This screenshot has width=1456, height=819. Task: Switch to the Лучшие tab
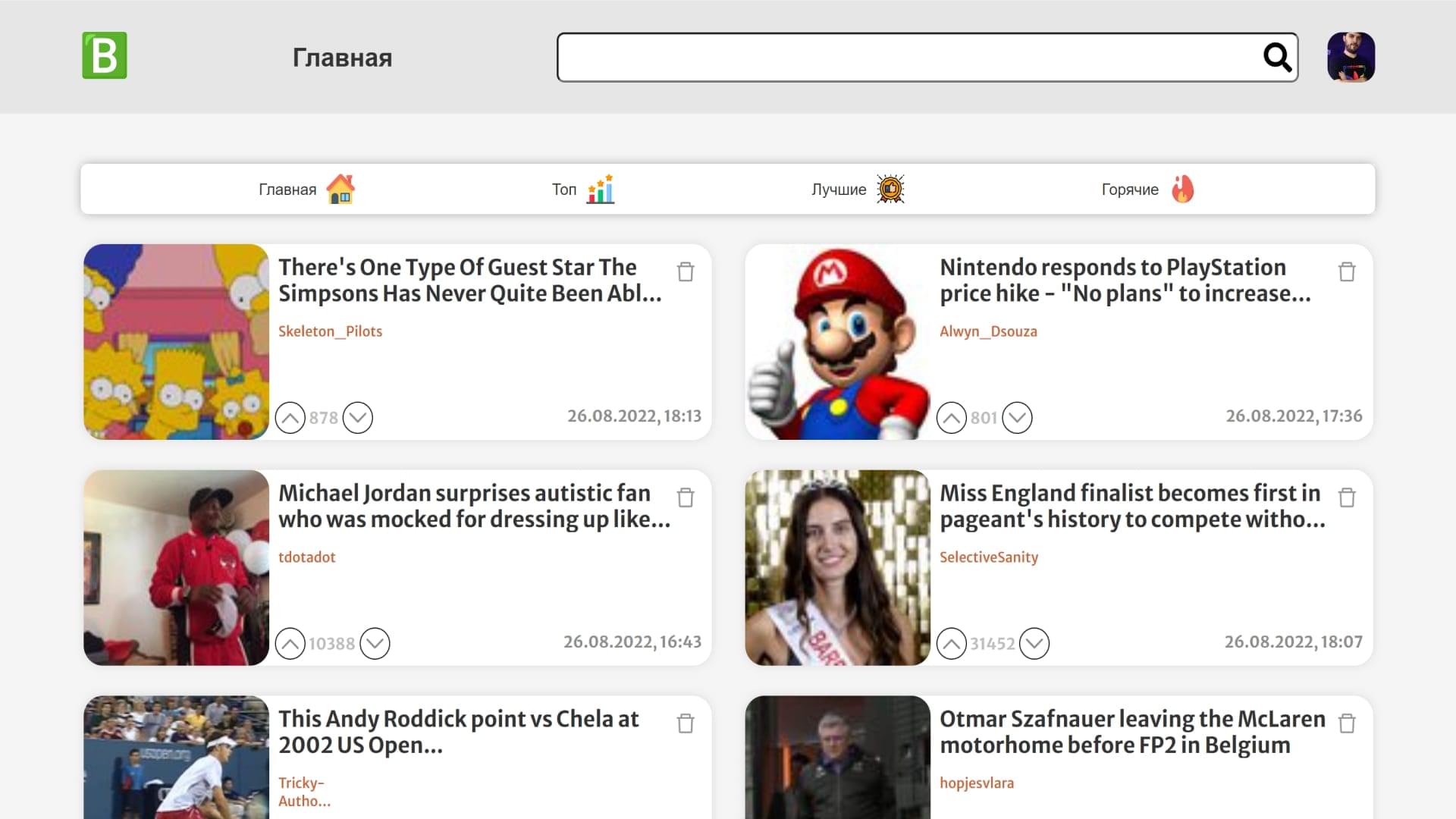[x=858, y=189]
